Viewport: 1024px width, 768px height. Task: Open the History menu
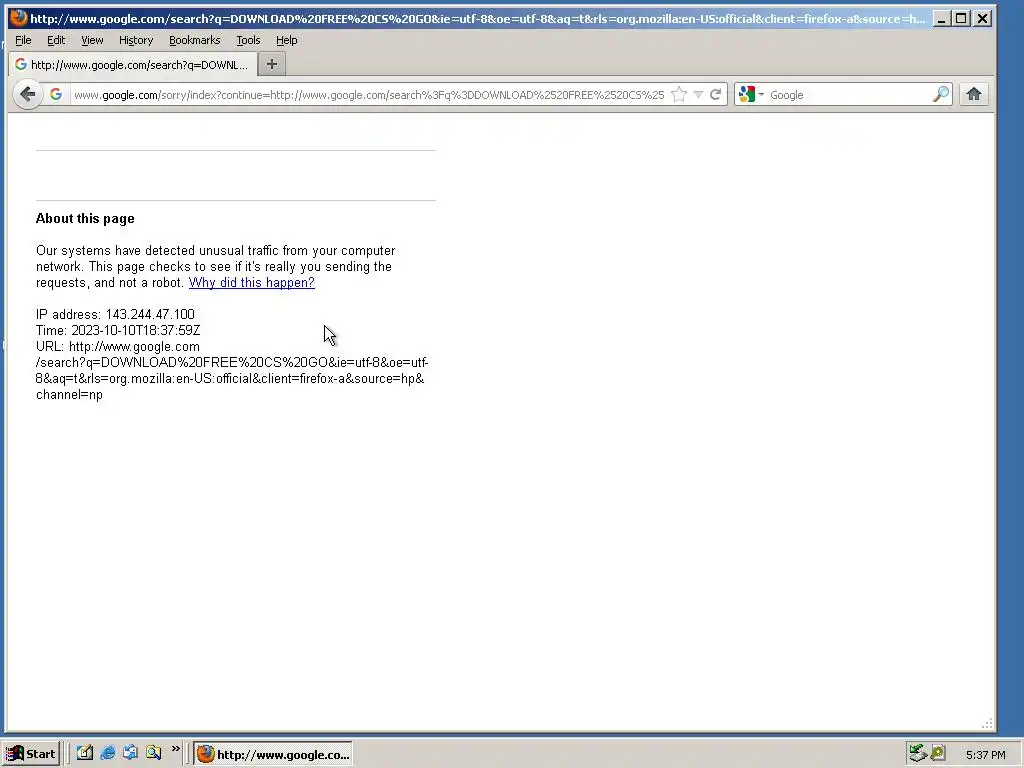click(136, 40)
